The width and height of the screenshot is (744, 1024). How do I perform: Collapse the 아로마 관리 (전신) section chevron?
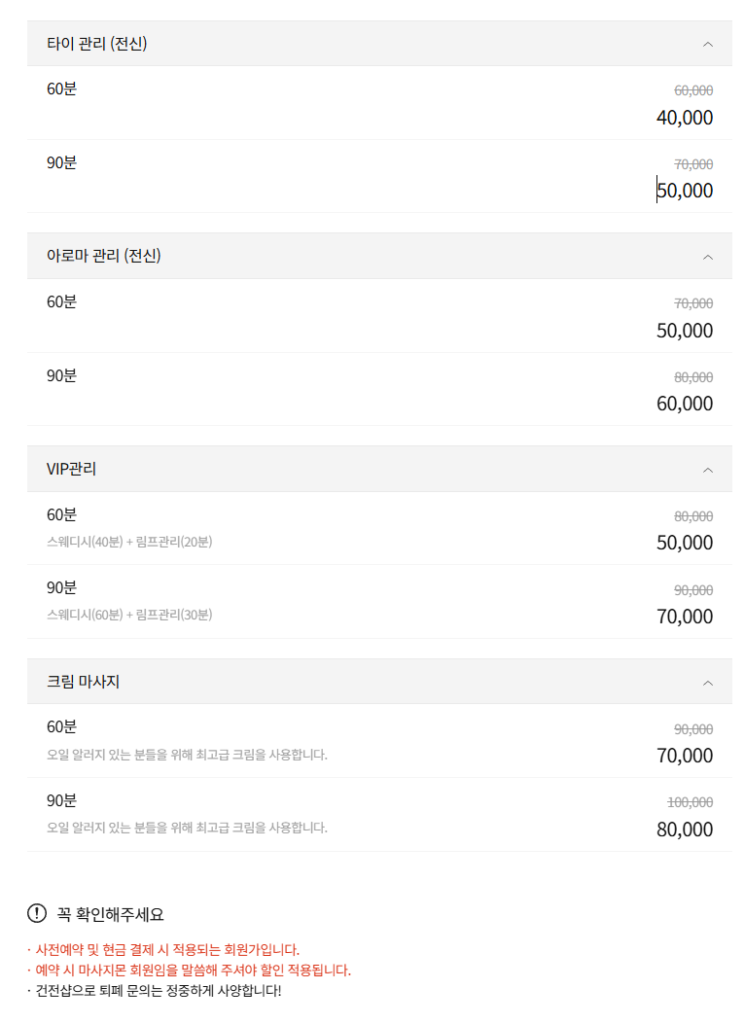708,257
